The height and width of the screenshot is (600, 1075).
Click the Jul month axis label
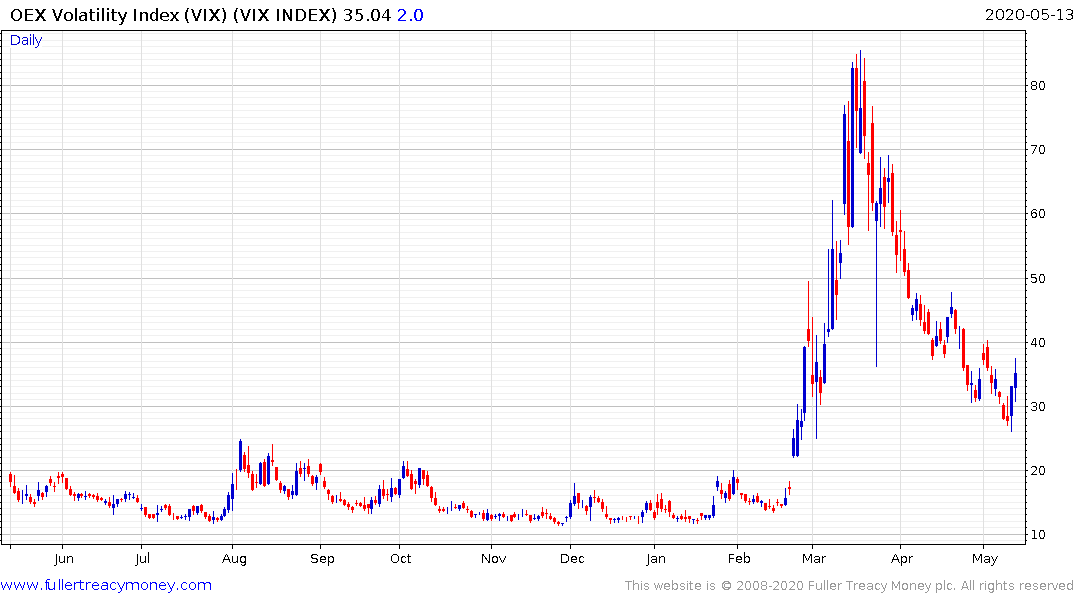[x=142, y=559]
